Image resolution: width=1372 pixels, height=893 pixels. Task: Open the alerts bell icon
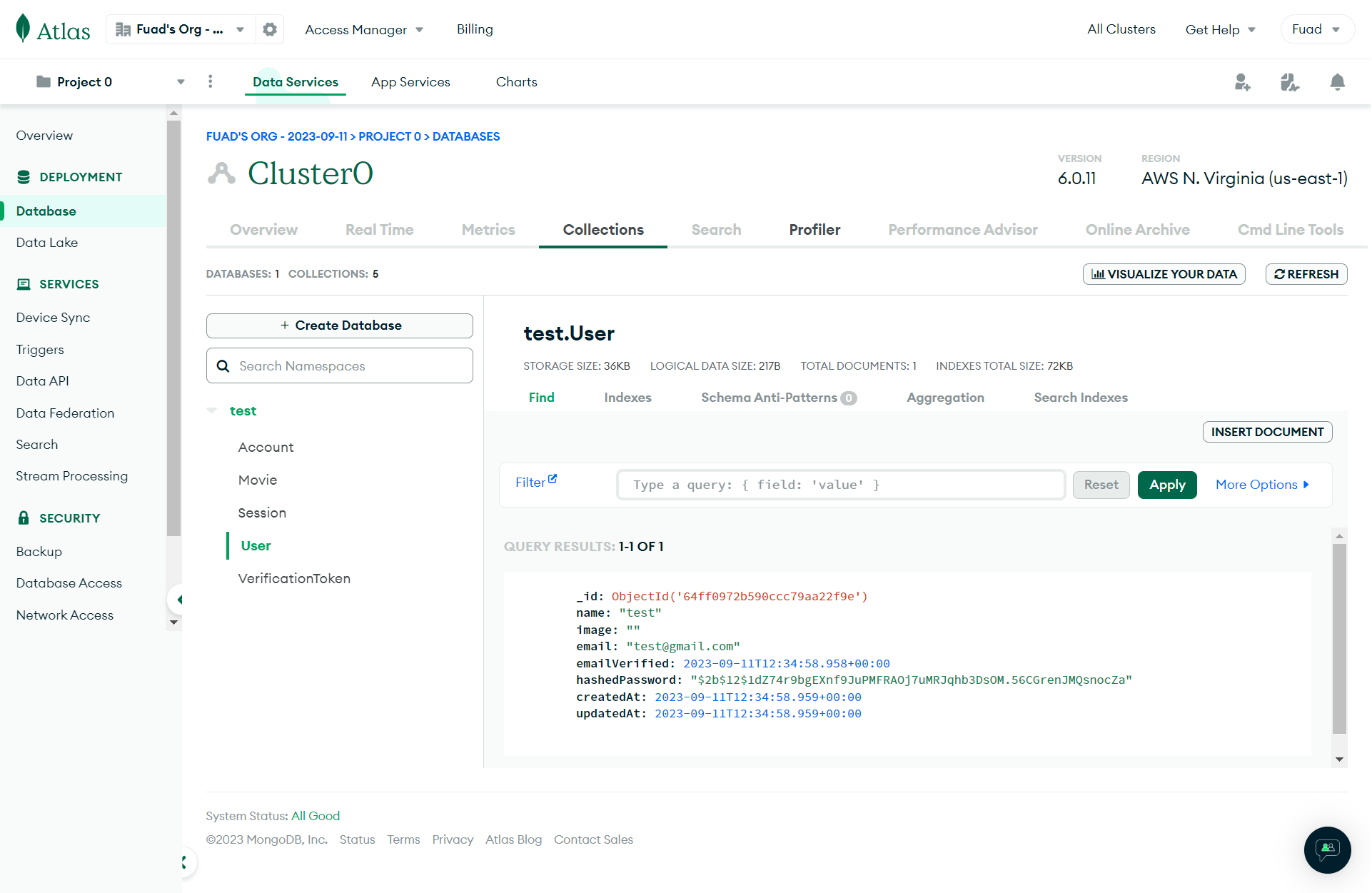[x=1338, y=82]
